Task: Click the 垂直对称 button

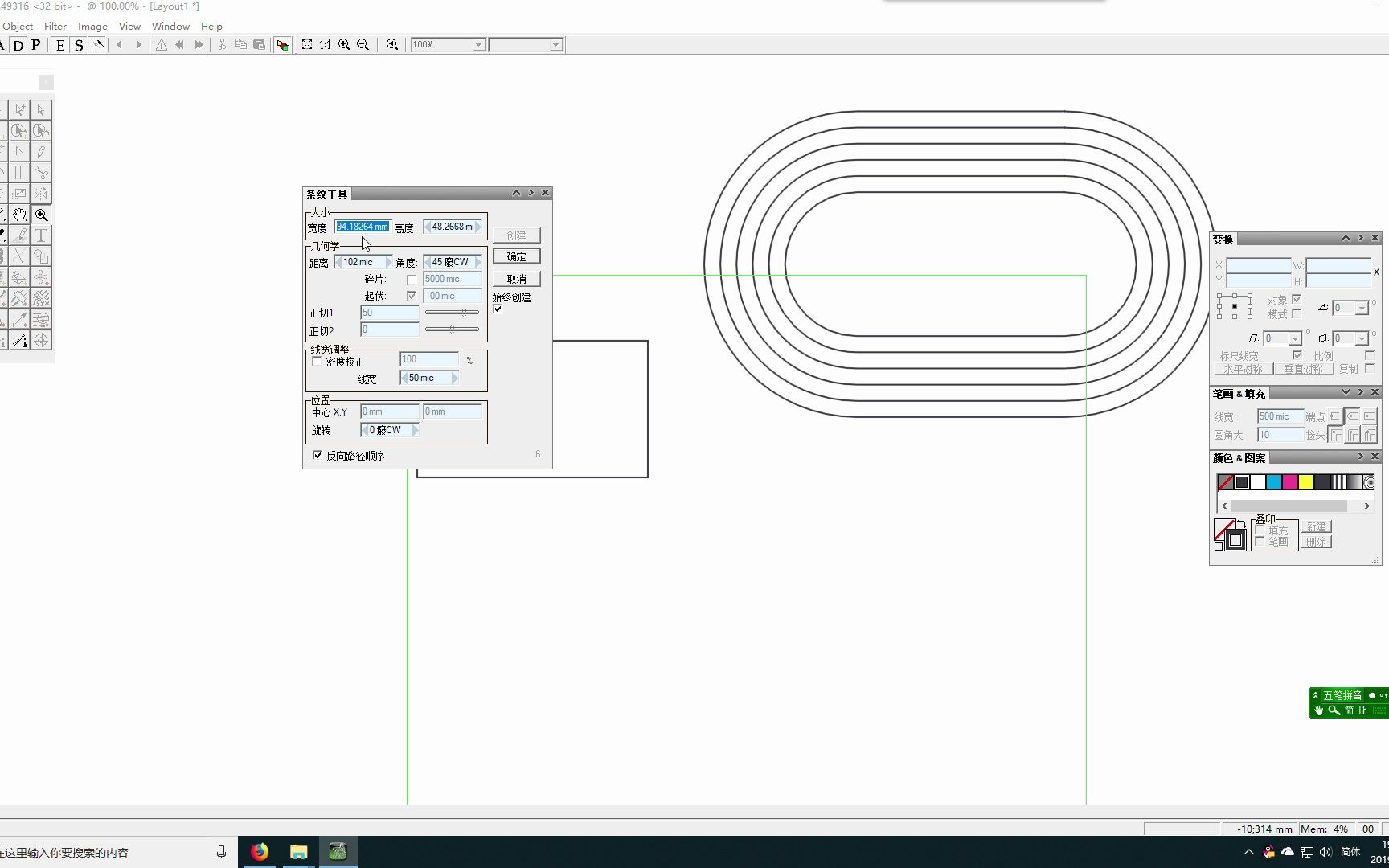Action: click(1304, 369)
